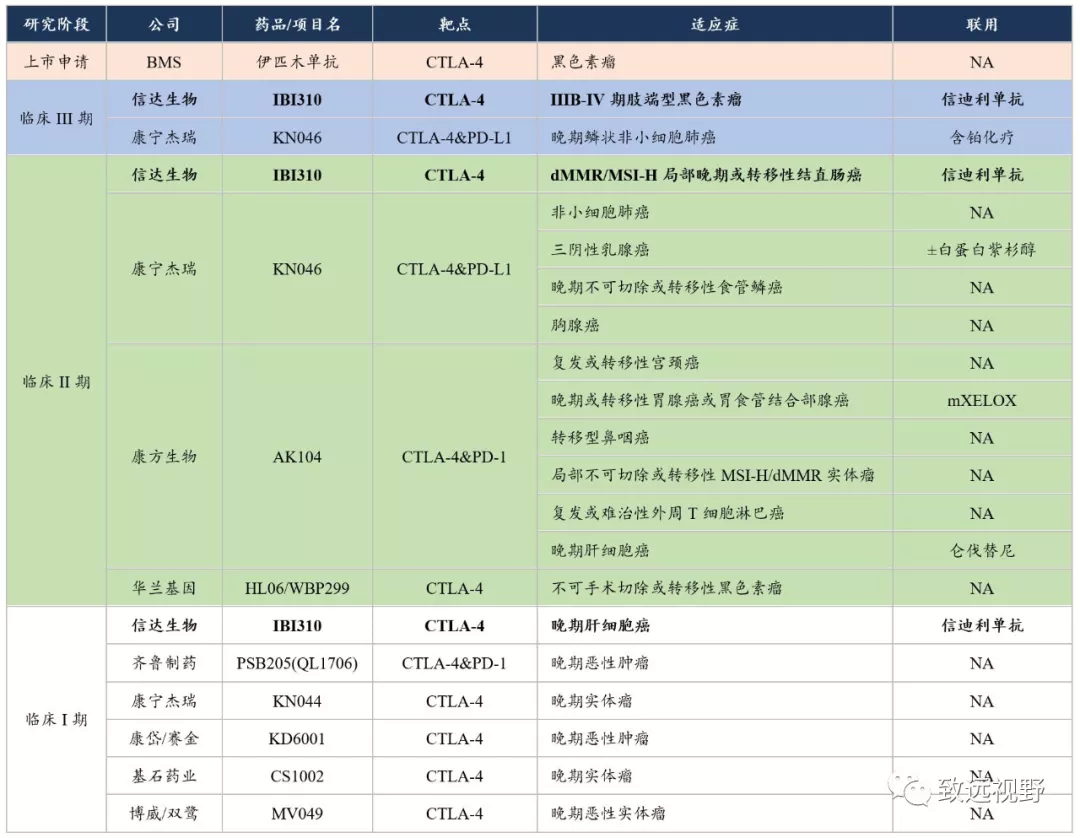Select the 三阴性乳腺癌 indication cell

click(x=715, y=250)
